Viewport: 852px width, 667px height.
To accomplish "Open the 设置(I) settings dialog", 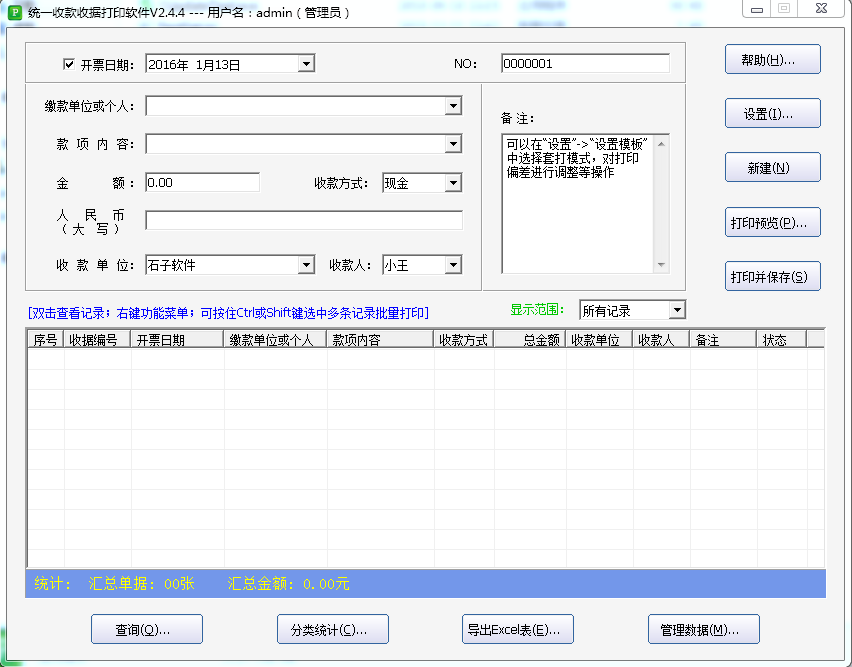I will point(772,112).
